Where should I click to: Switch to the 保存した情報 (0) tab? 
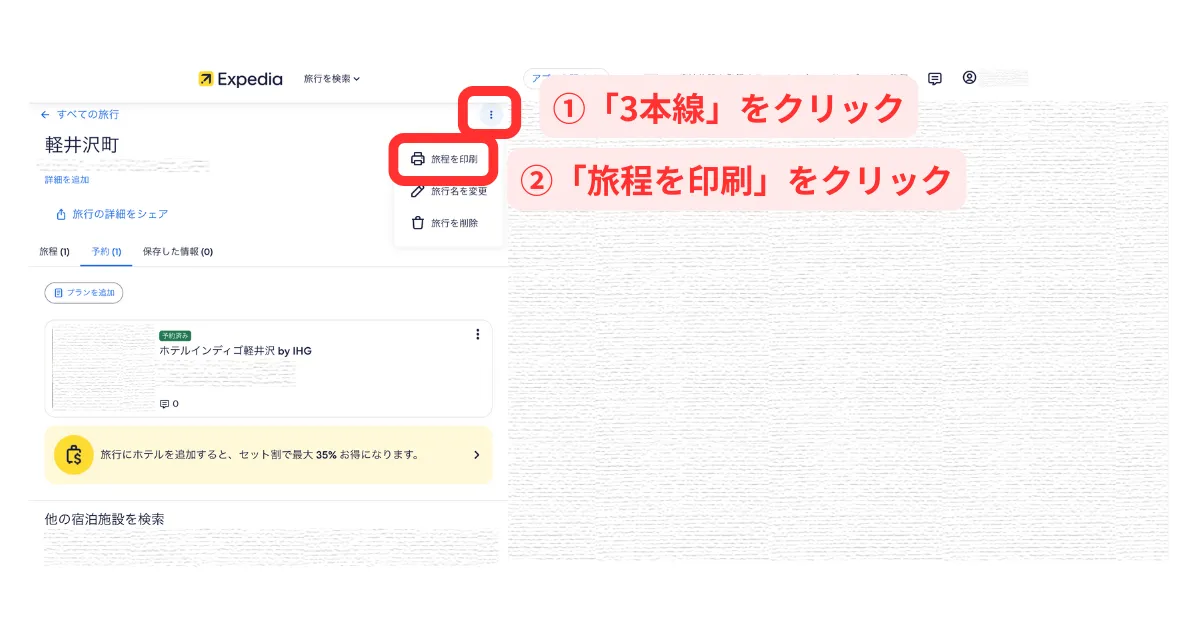(x=177, y=252)
